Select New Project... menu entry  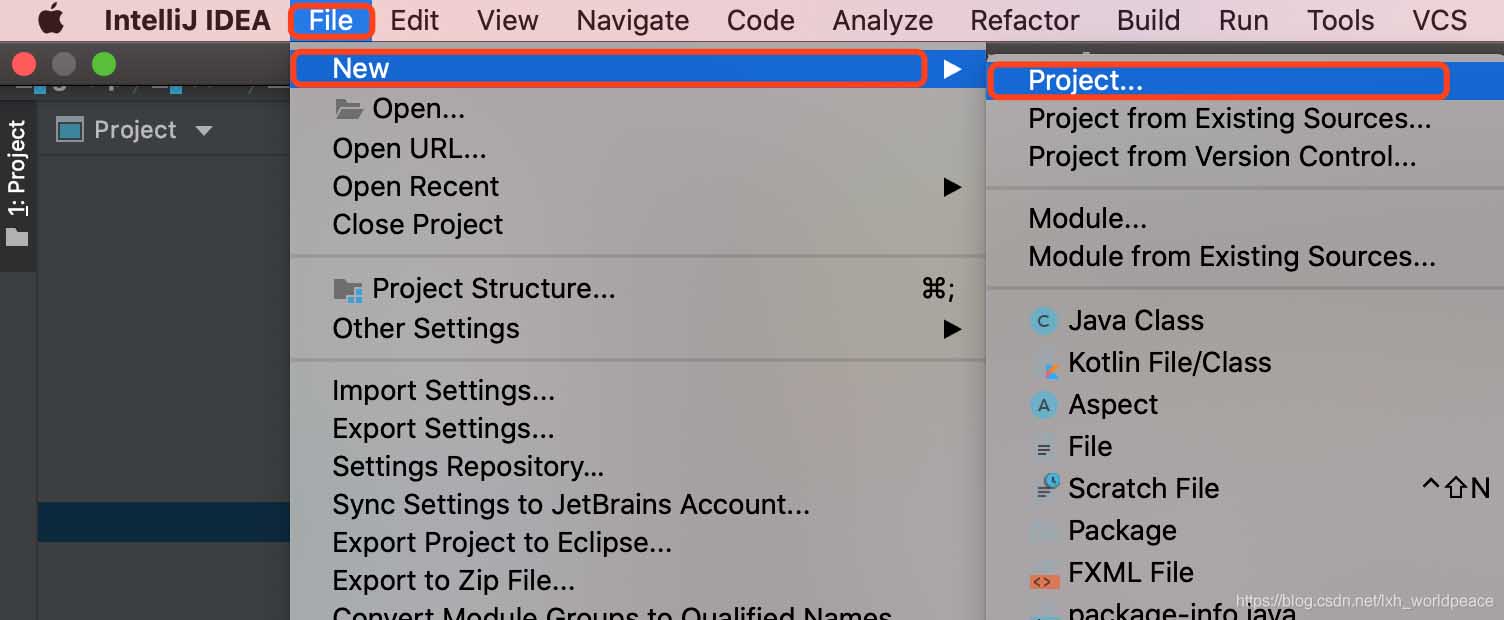1085,80
